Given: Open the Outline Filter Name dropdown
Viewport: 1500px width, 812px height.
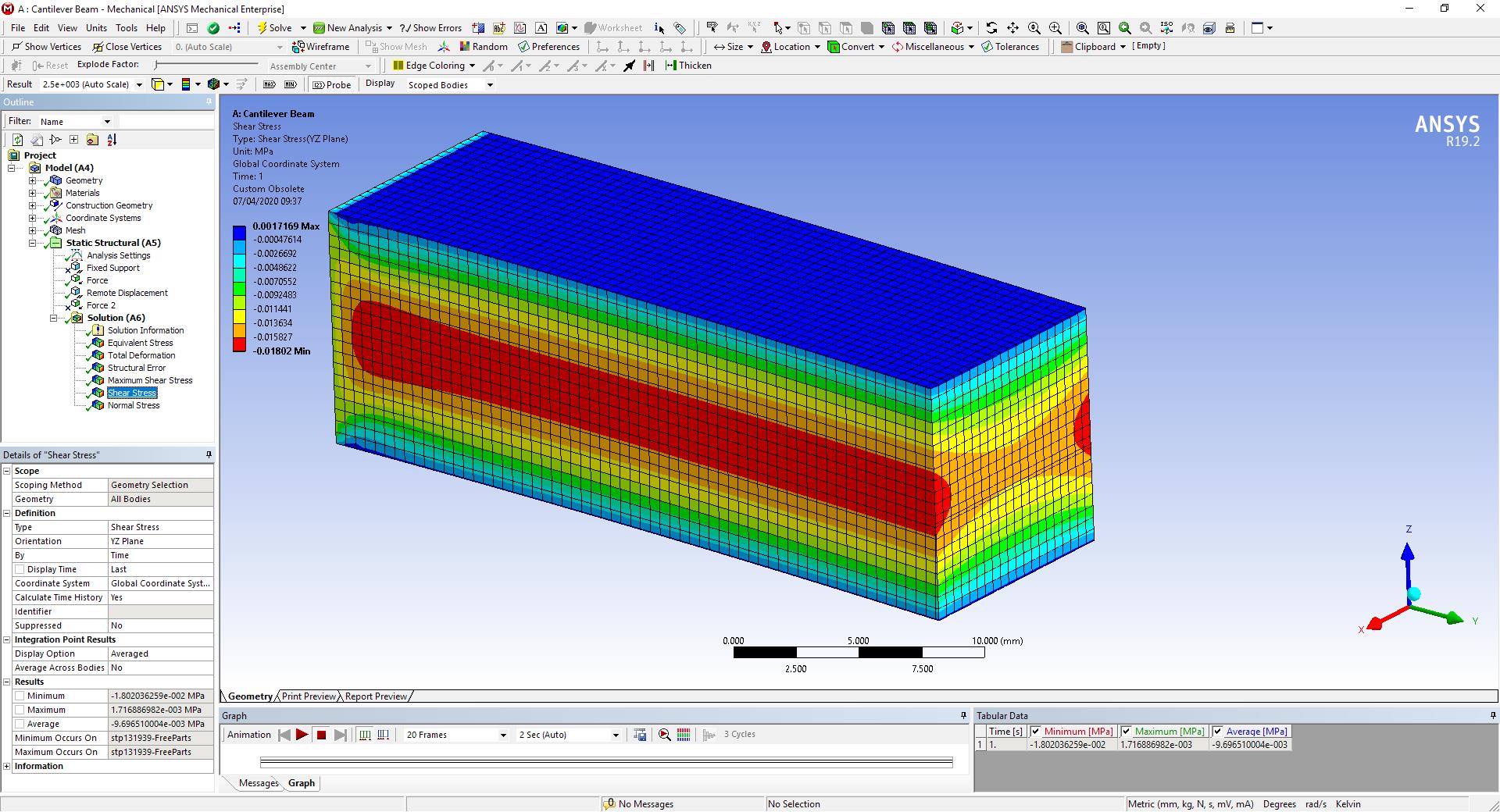Looking at the screenshot, I should pyautogui.click(x=107, y=122).
